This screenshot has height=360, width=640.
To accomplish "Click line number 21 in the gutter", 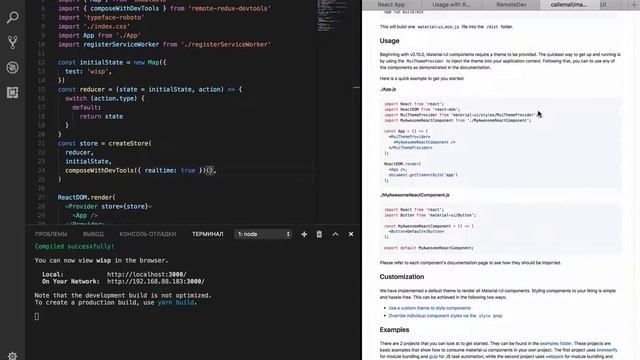I will point(41,144).
